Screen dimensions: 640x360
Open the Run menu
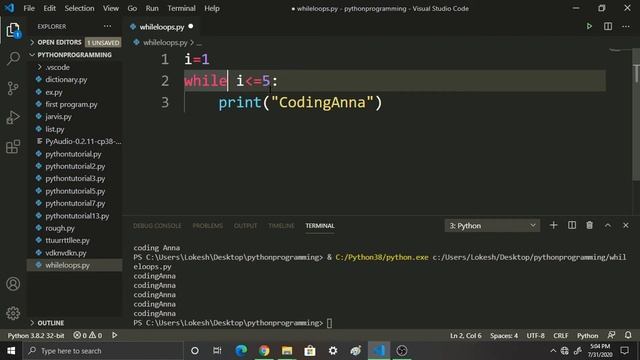point(152,8)
